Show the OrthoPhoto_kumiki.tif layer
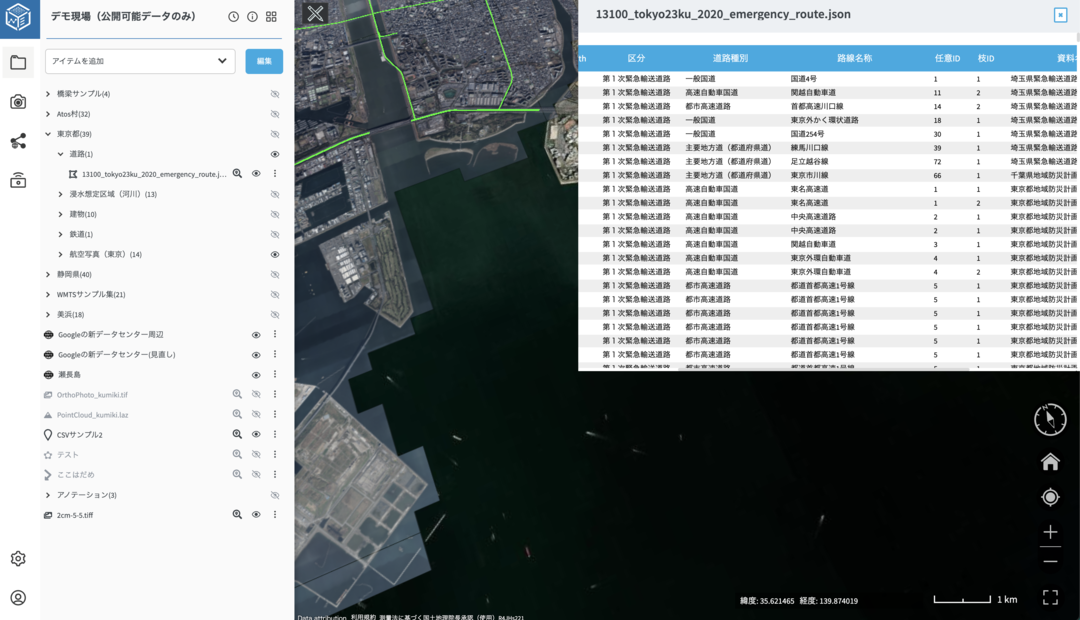 [256, 395]
